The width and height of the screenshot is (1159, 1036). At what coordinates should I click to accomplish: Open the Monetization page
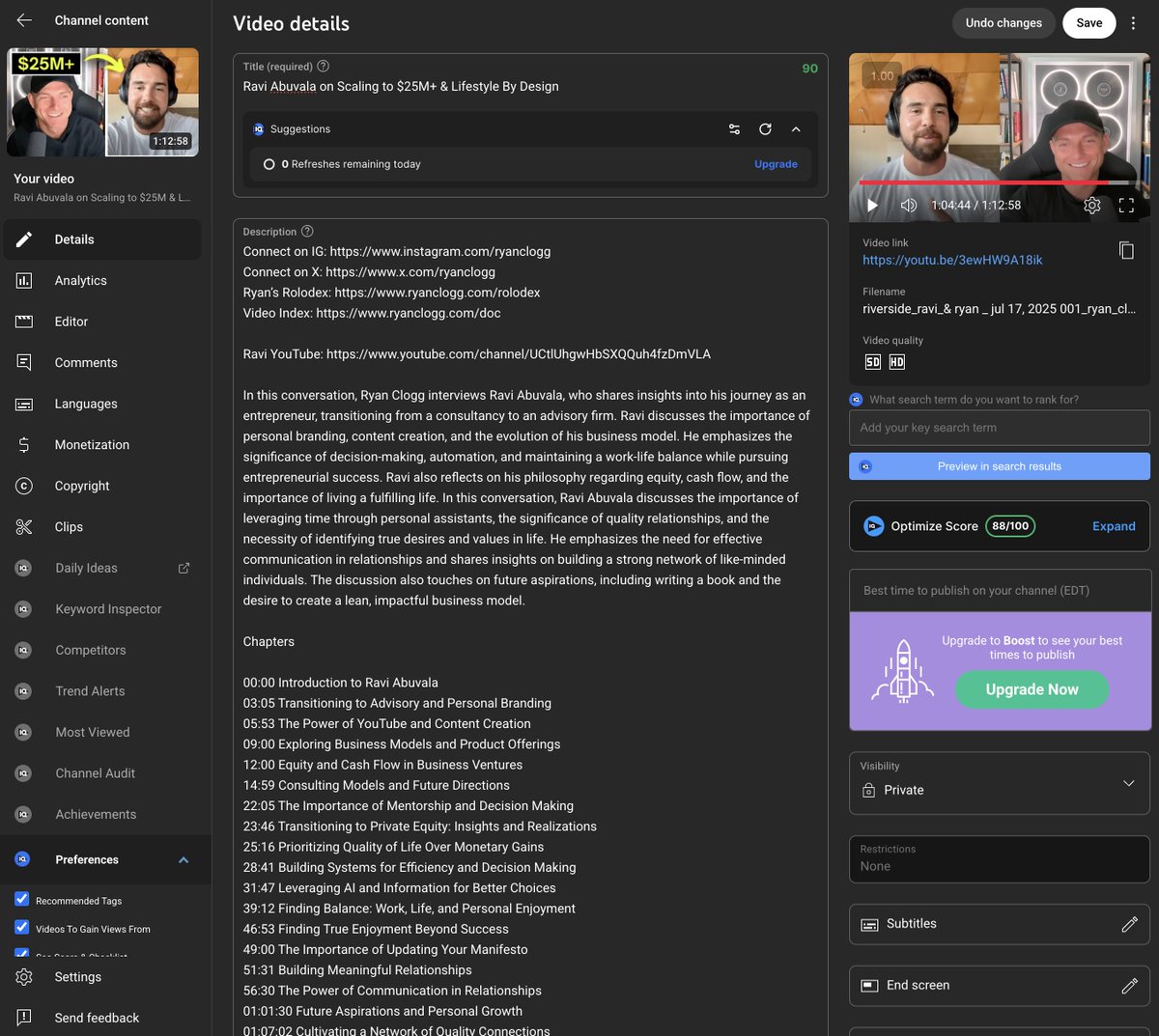pyautogui.click(x=102, y=445)
